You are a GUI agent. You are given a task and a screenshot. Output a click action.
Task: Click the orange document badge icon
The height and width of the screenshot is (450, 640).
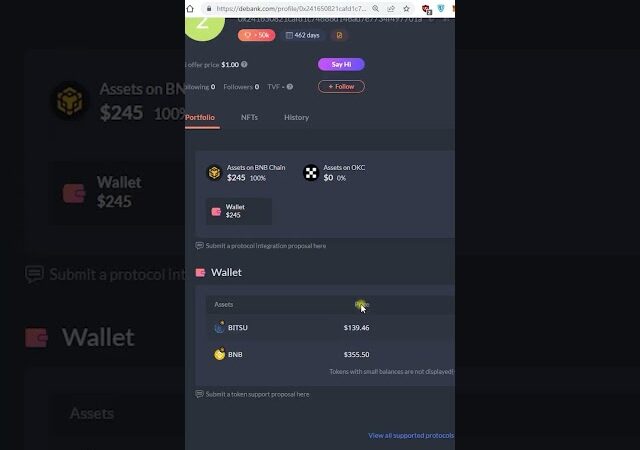pyautogui.click(x=339, y=36)
